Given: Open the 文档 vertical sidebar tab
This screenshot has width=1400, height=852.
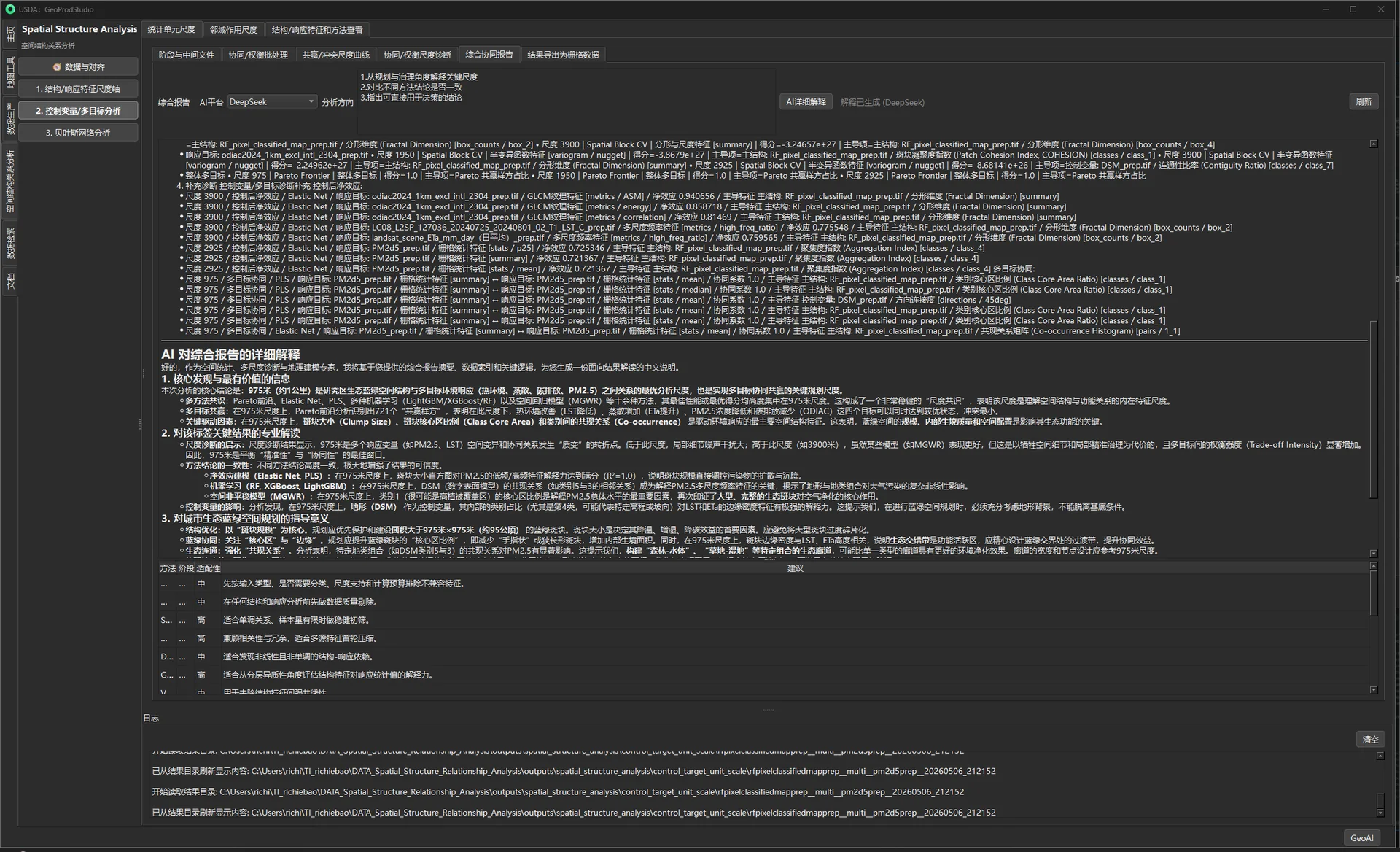Looking at the screenshot, I should coord(10,281).
